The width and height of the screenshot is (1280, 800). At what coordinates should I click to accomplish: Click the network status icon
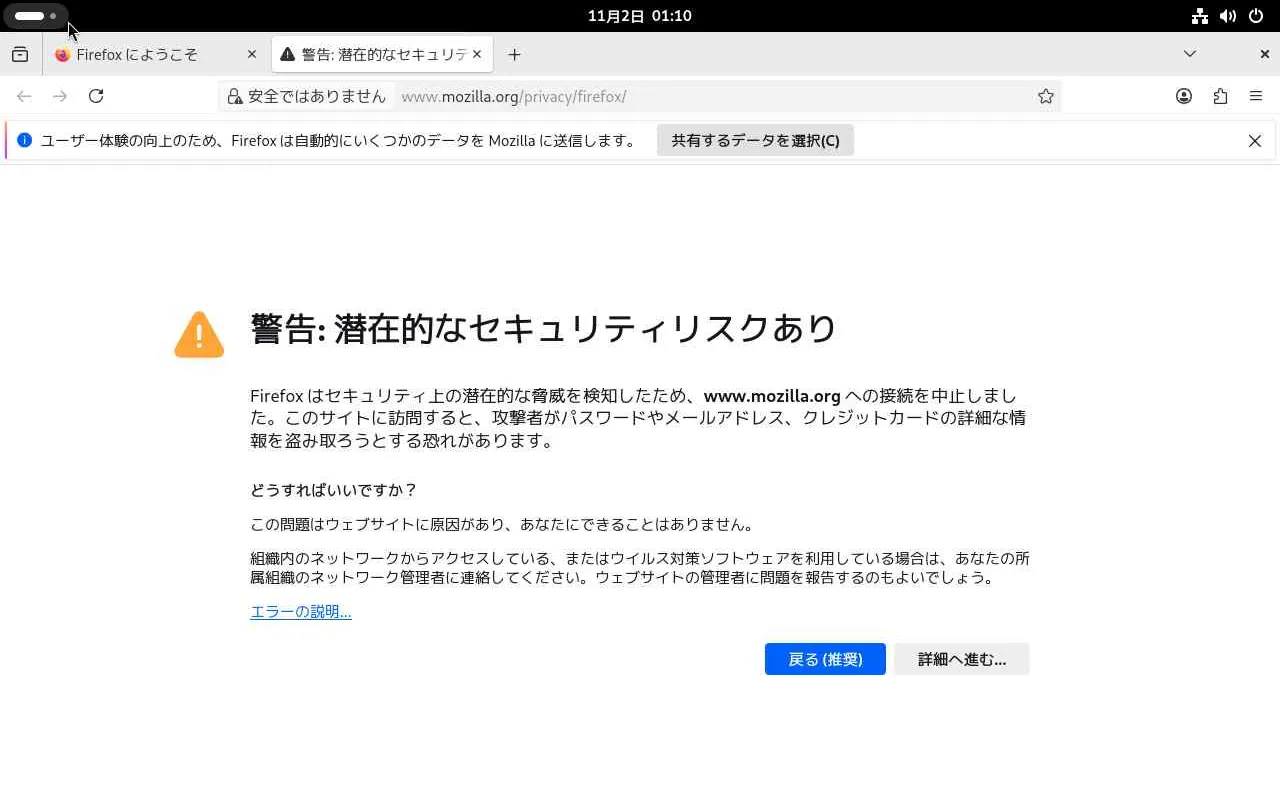point(1200,16)
